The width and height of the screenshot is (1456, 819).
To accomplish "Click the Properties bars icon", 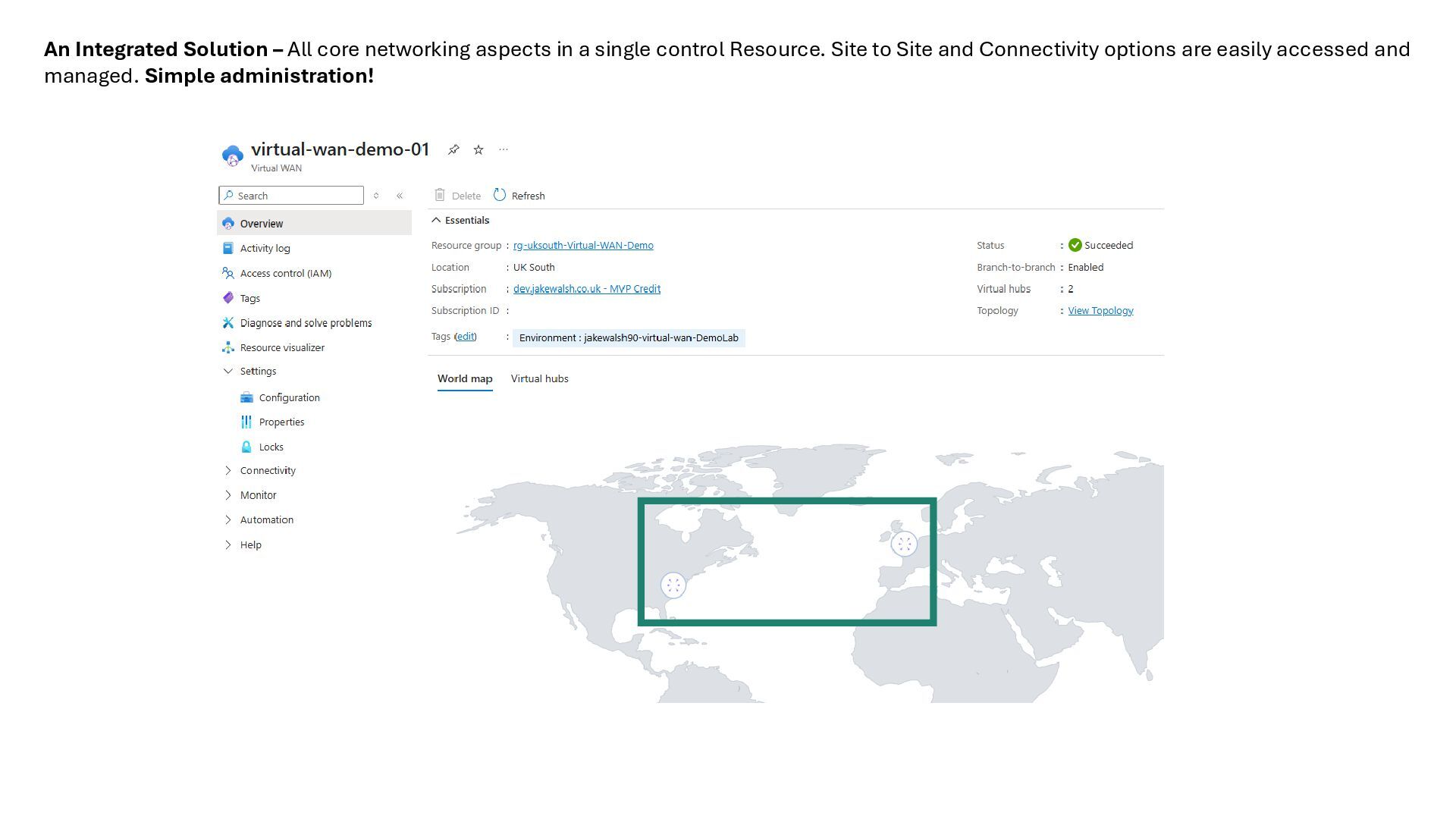I will pyautogui.click(x=246, y=422).
